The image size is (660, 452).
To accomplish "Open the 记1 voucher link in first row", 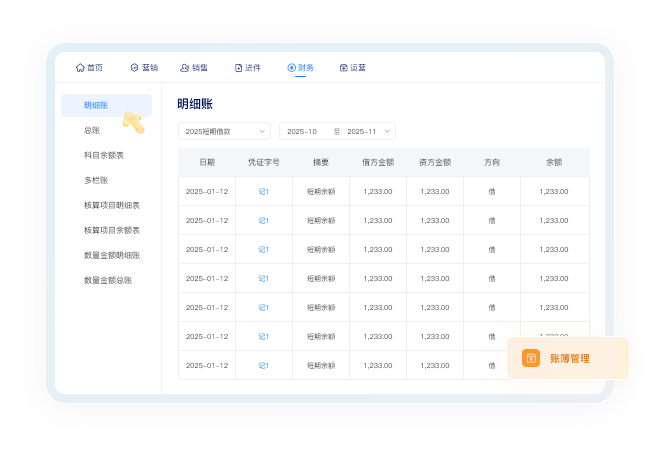I will tap(264, 191).
